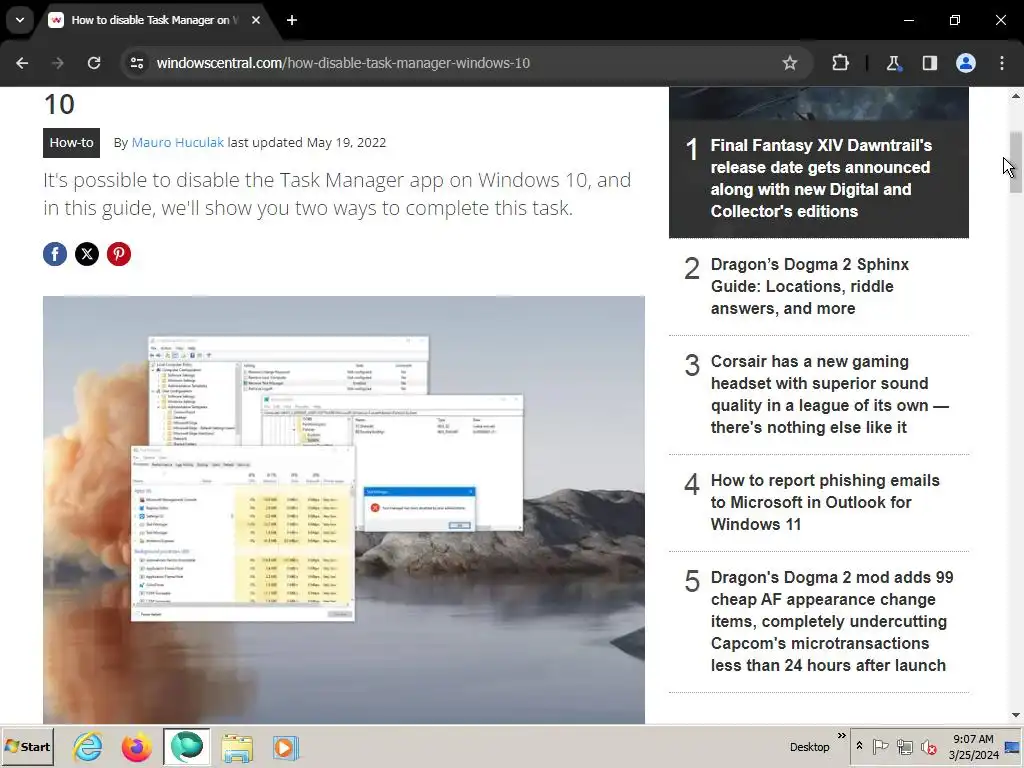
Task: Open the media player taskbar icon
Action: coord(285,747)
